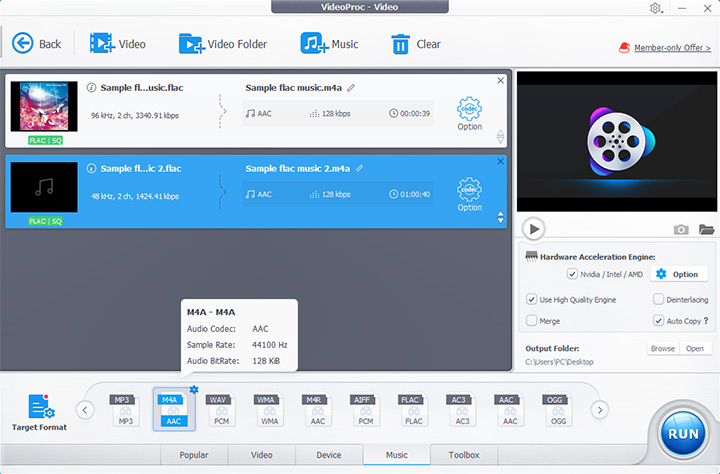This screenshot has width=720, height=474.
Task: Open the Member-only Offer link
Action: coord(672,48)
